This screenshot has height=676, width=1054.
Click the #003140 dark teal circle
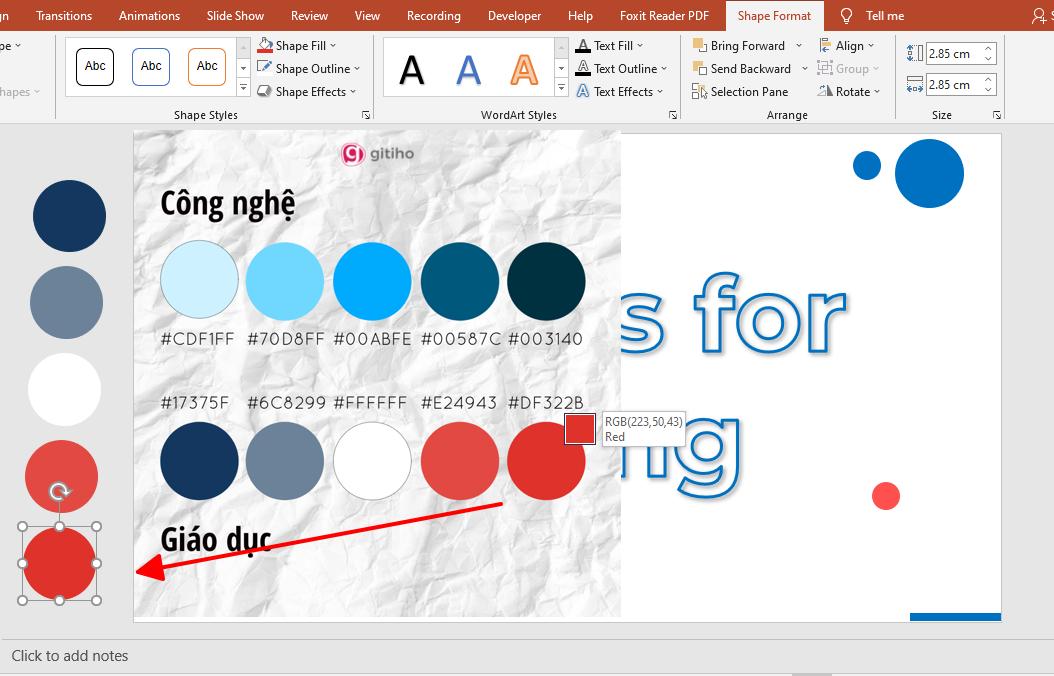pos(546,281)
